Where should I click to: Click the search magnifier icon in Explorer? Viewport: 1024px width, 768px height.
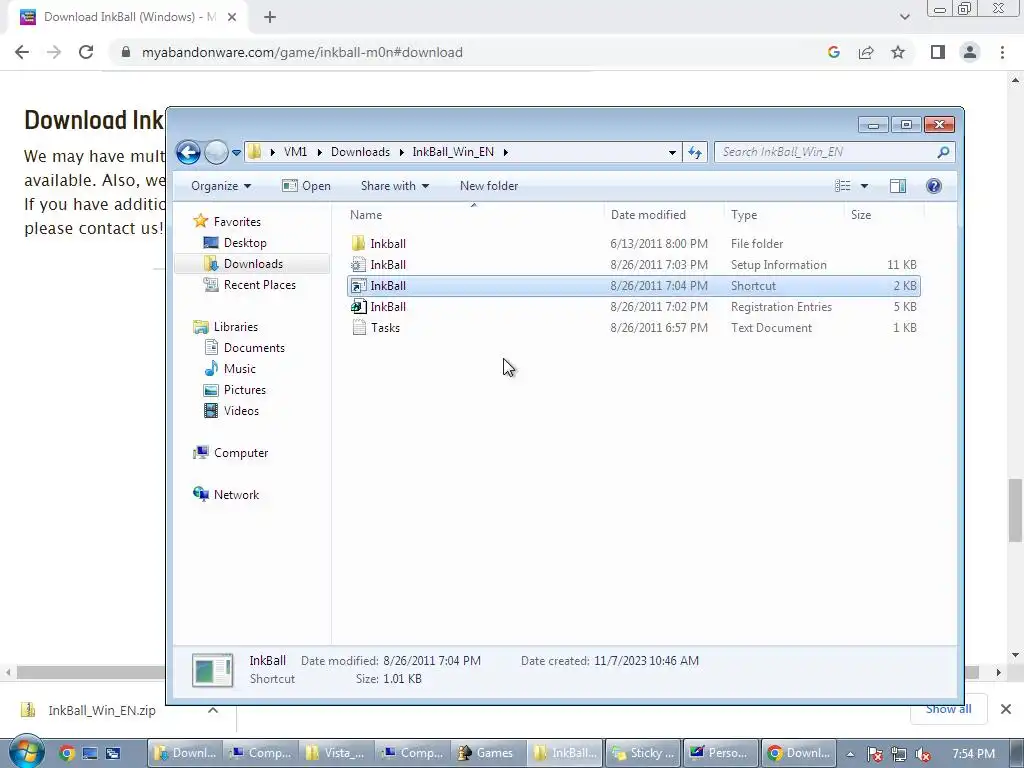click(x=944, y=152)
